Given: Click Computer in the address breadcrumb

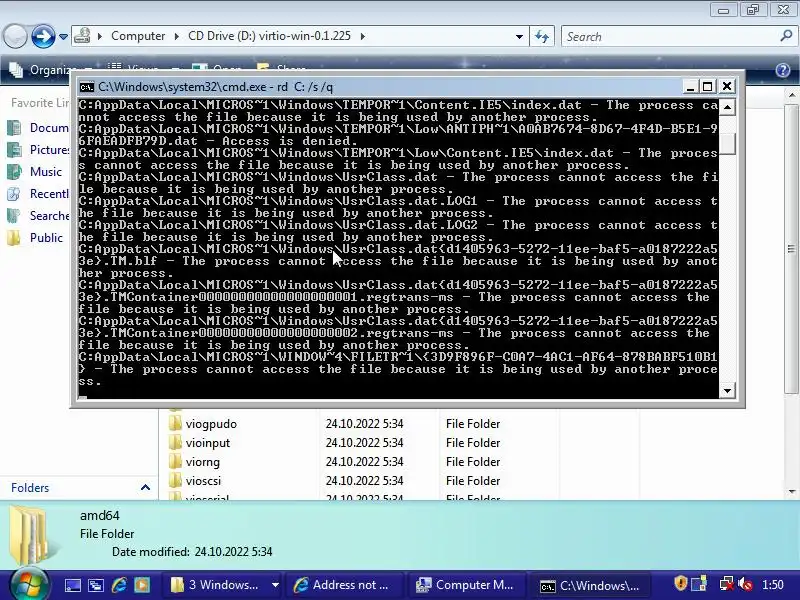Looking at the screenshot, I should pyautogui.click(x=138, y=36).
